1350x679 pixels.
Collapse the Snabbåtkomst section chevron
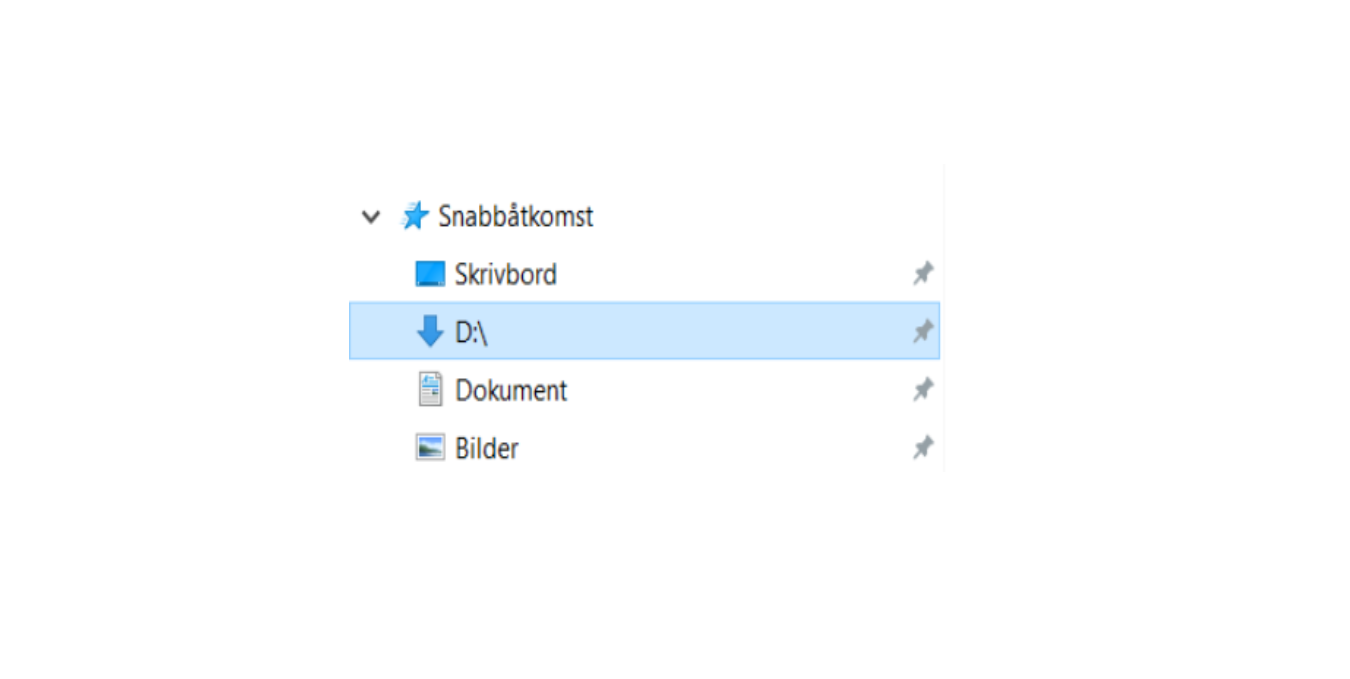[x=371, y=217]
